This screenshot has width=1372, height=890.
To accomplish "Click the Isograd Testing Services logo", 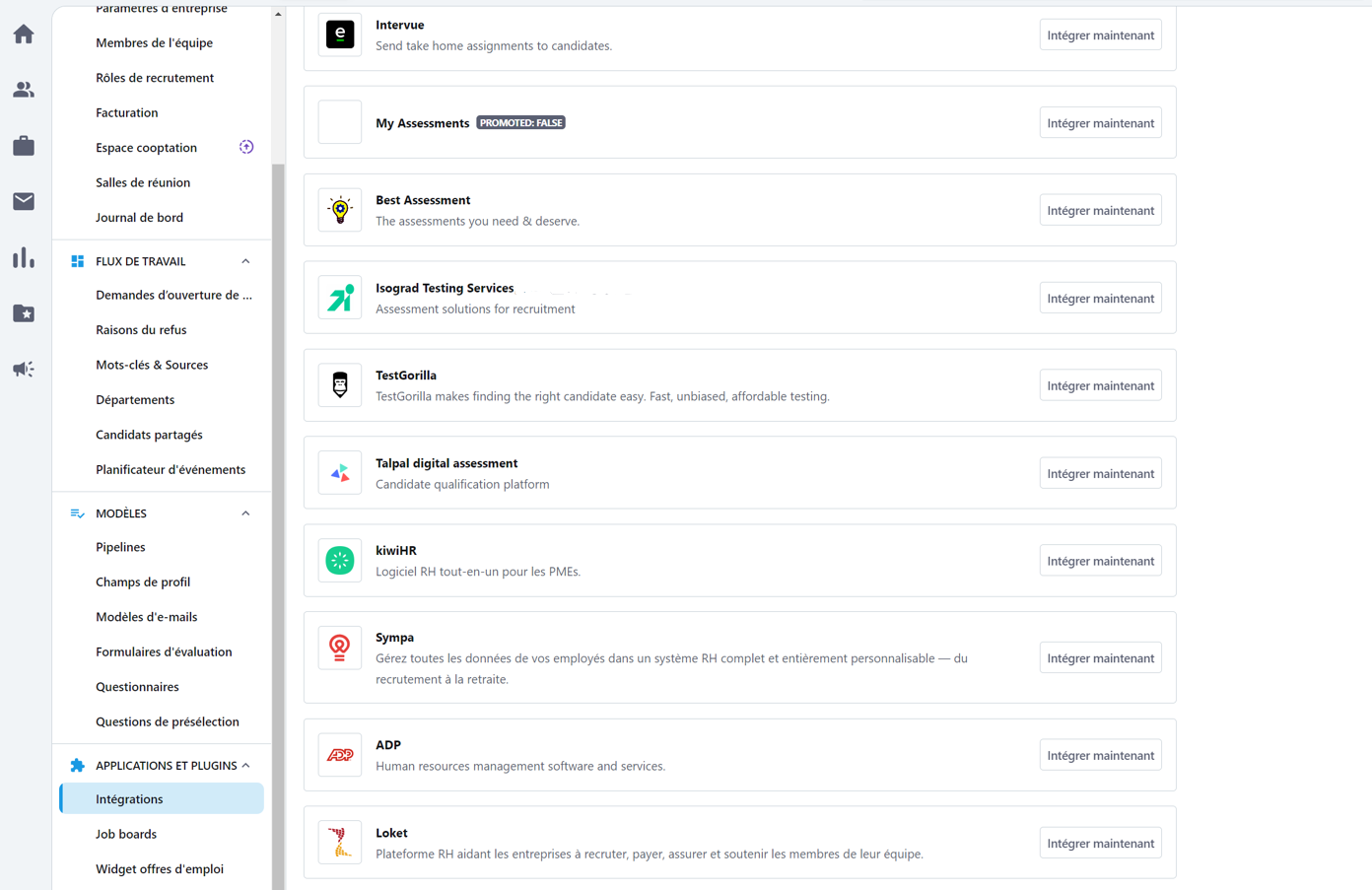I will point(340,298).
